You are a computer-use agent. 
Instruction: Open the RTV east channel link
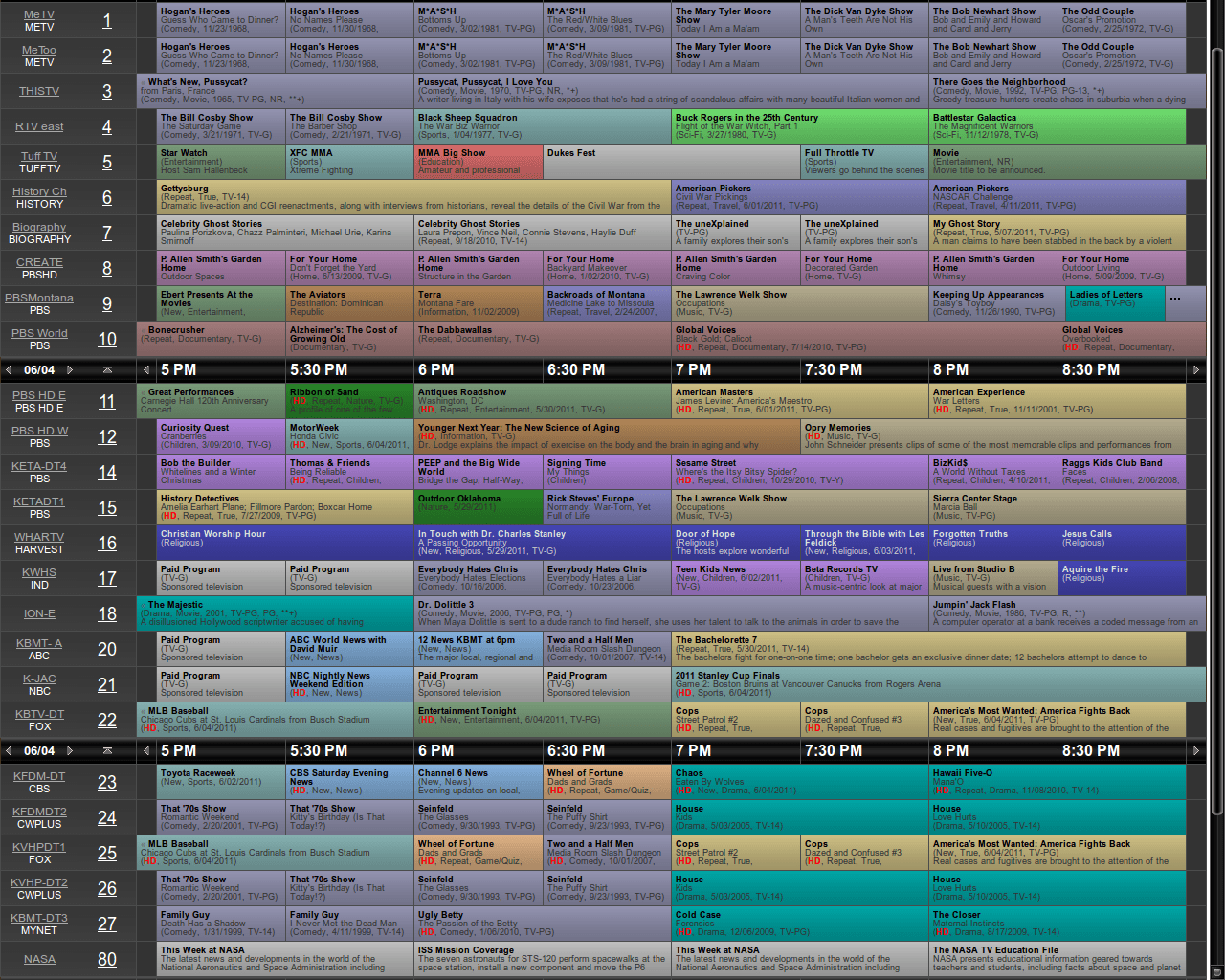[x=39, y=126]
